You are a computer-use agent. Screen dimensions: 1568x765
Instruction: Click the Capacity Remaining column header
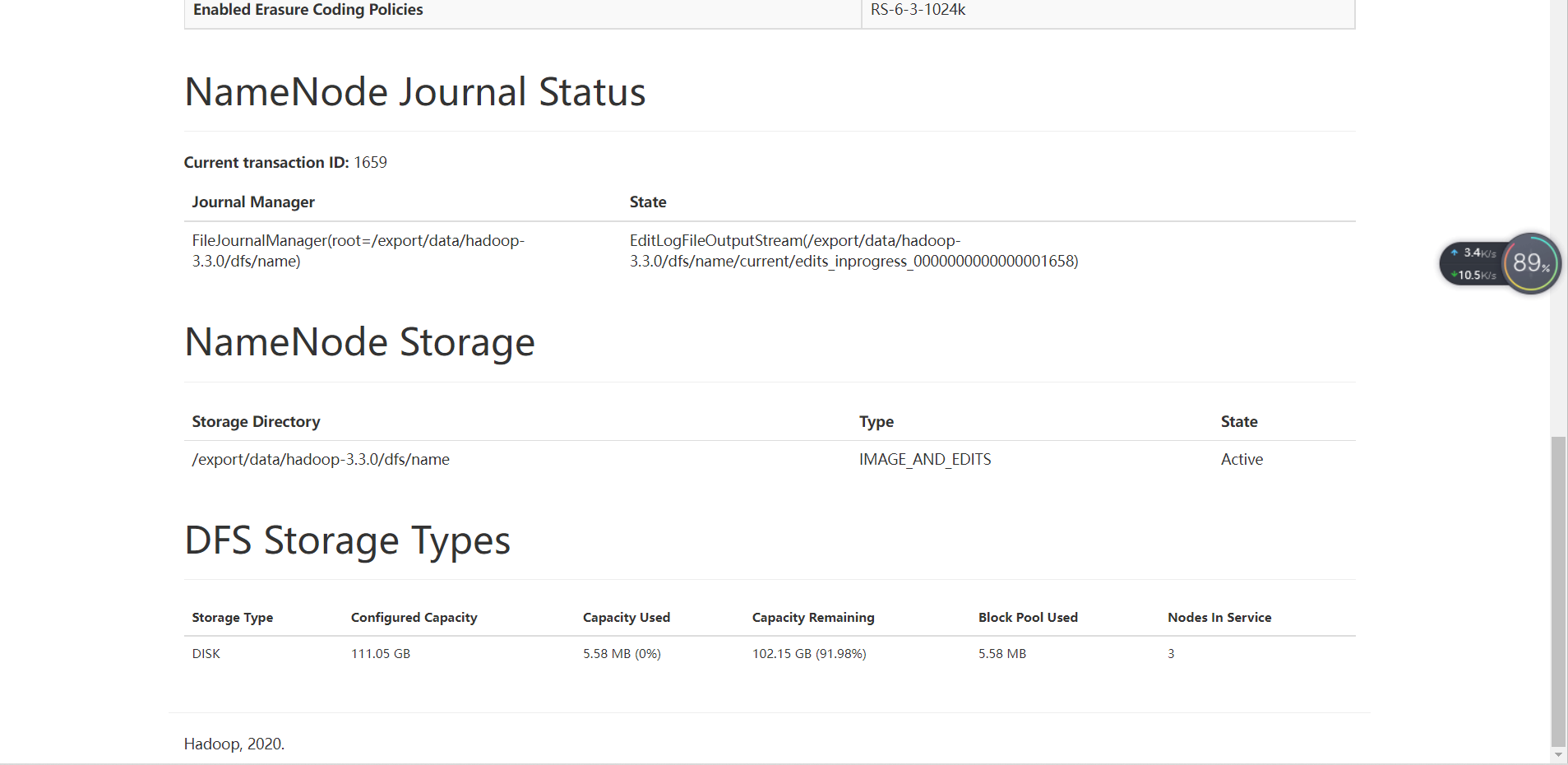pos(812,618)
